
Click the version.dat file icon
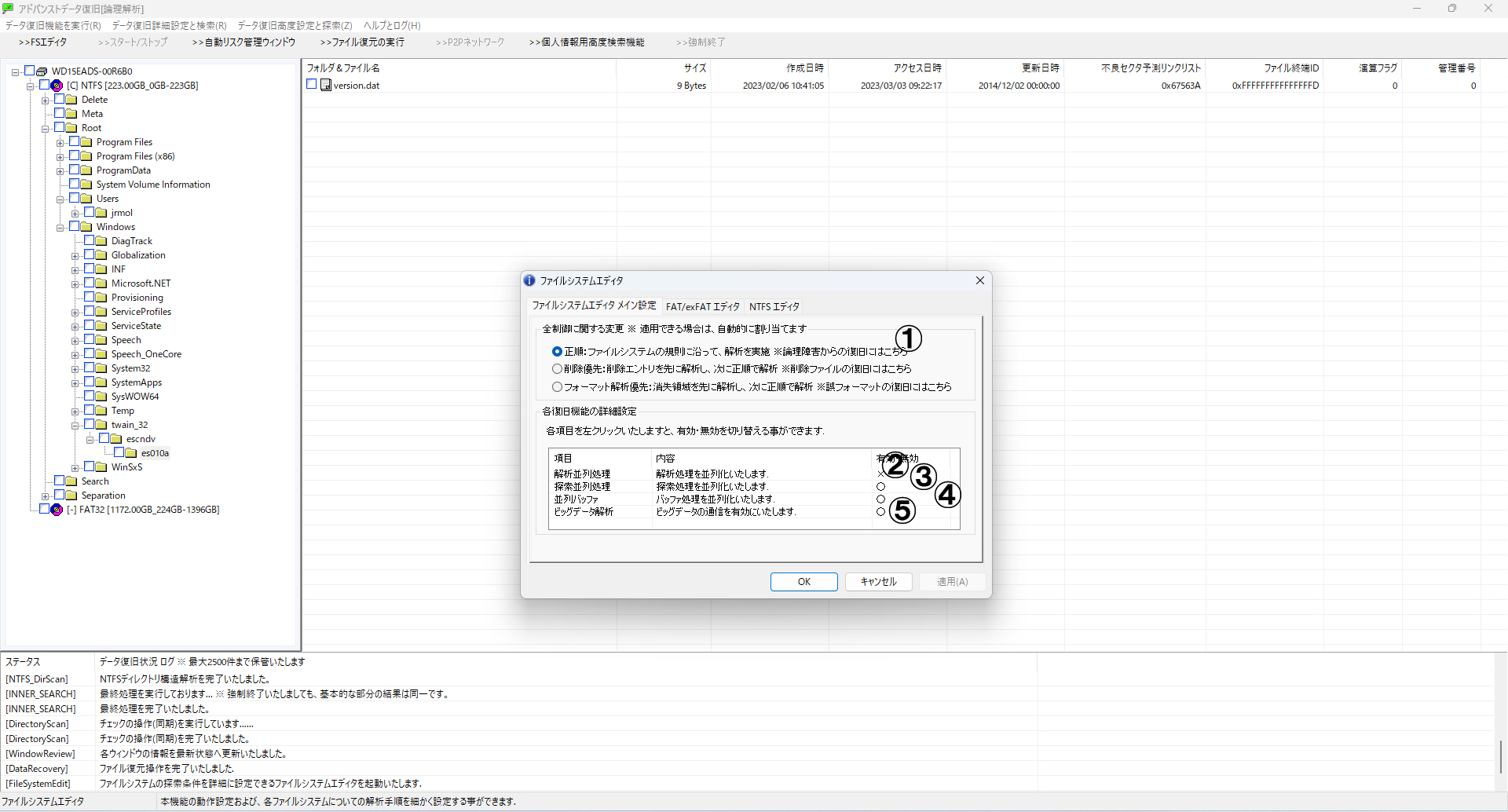pos(326,85)
